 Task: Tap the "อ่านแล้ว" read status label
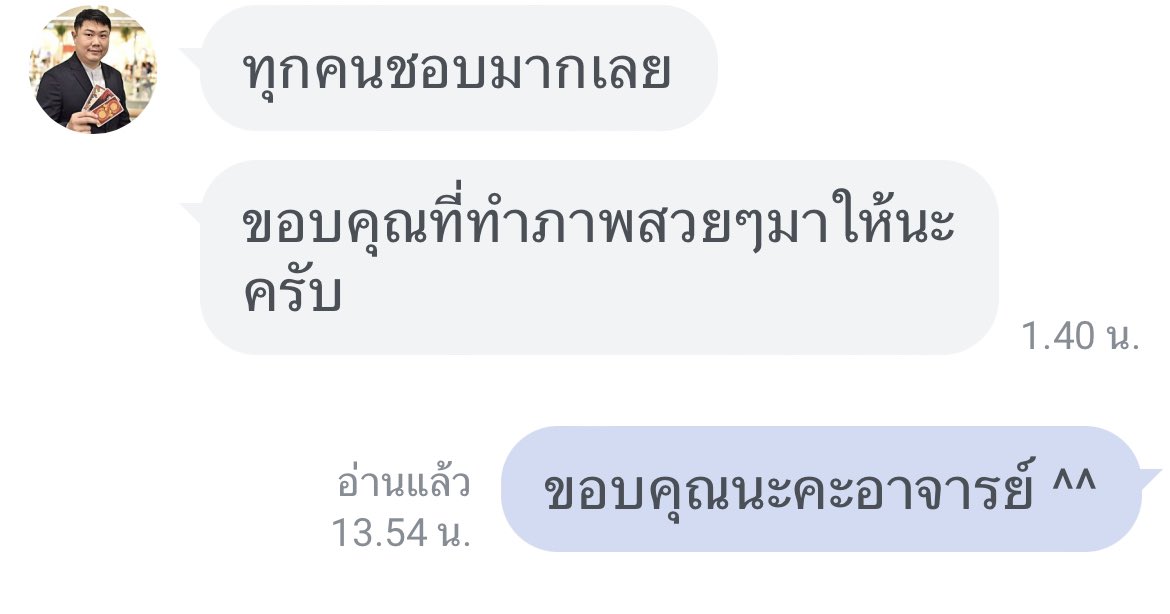click(x=404, y=483)
